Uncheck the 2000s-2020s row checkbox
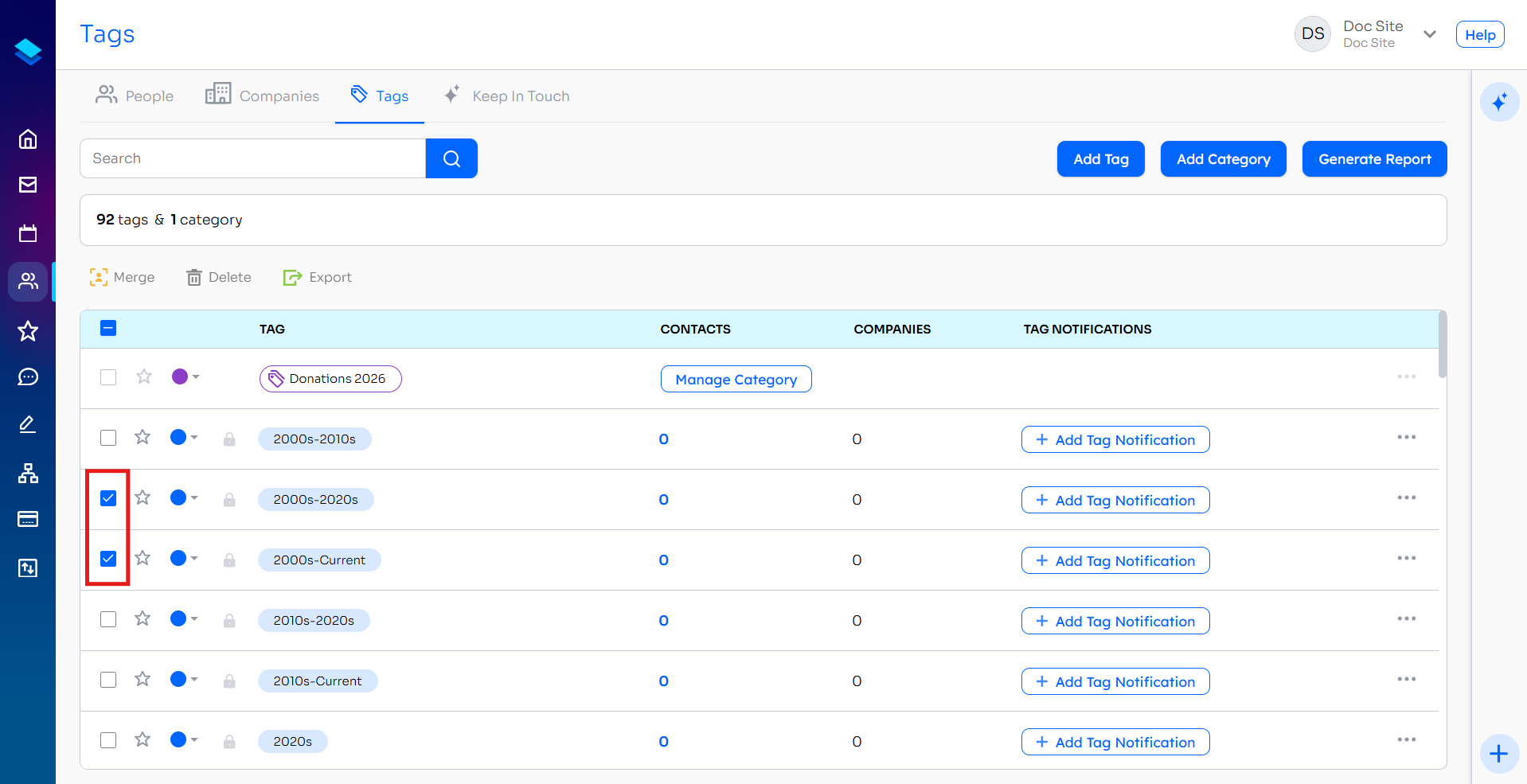This screenshot has height=784, width=1527. [x=108, y=498]
